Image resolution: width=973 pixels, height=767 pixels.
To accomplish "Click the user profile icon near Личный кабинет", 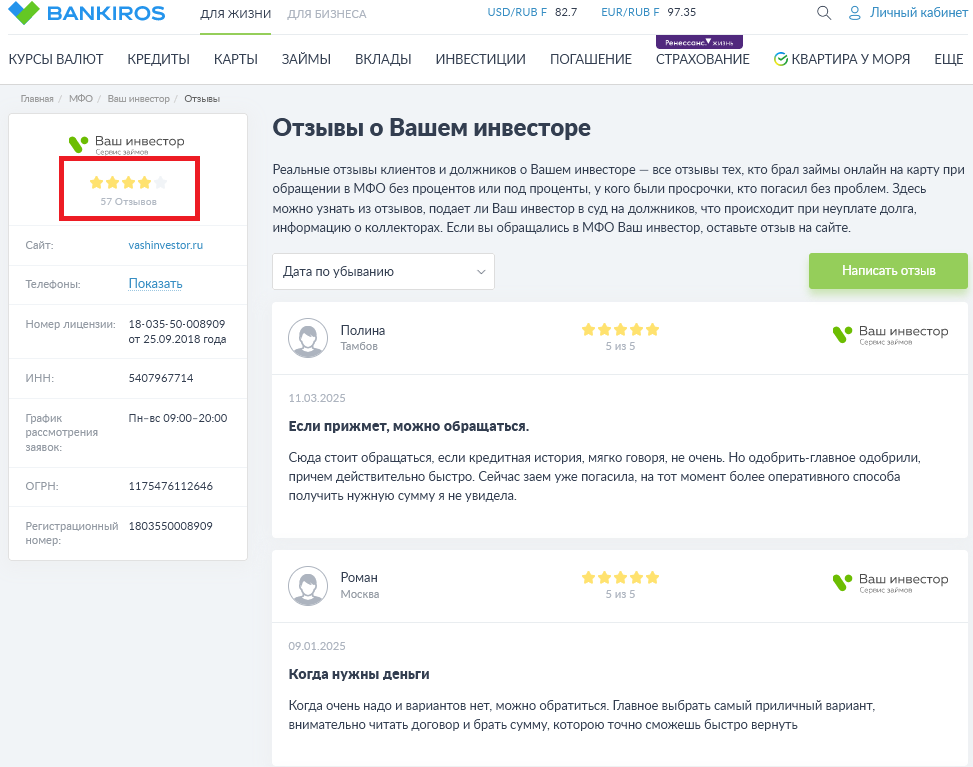I will pos(854,12).
